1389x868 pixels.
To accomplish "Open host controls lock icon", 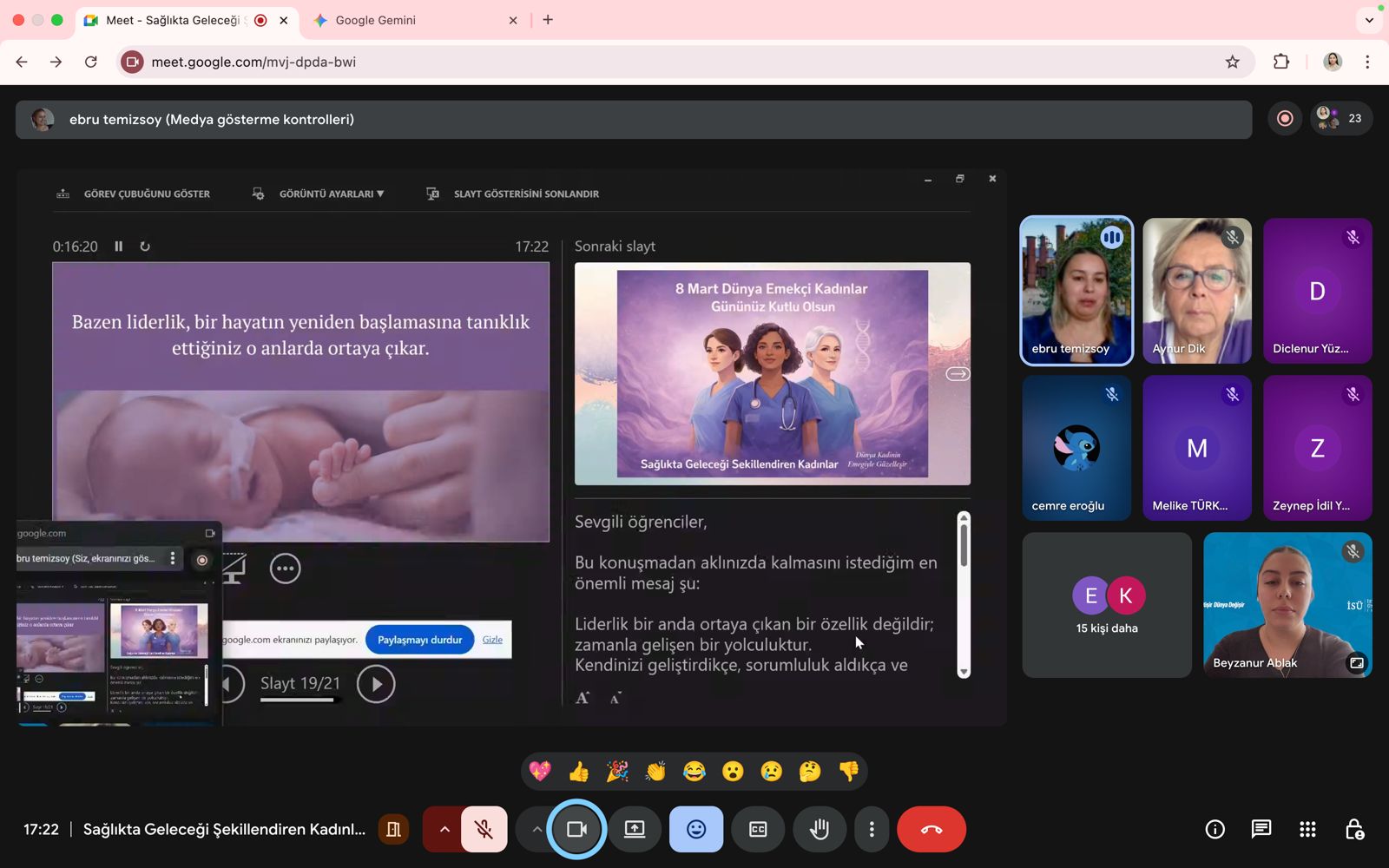I will coord(1353,830).
